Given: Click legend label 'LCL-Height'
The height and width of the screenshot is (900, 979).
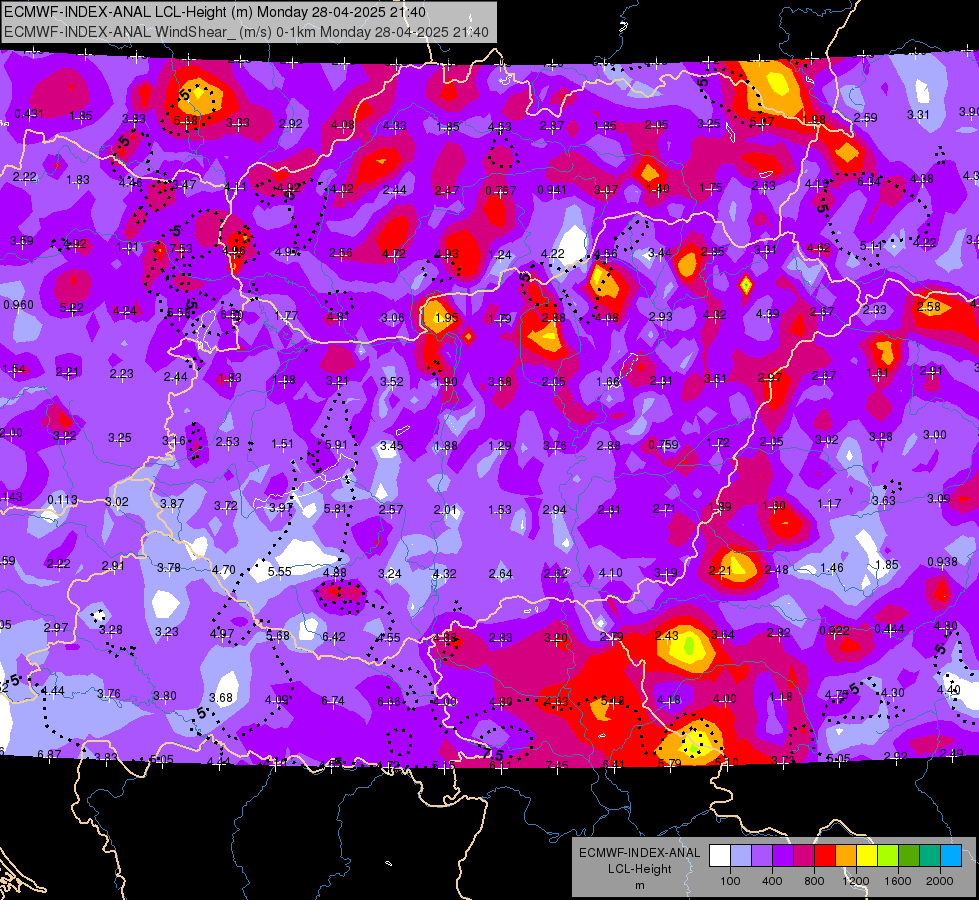Looking at the screenshot, I should click(x=639, y=869).
